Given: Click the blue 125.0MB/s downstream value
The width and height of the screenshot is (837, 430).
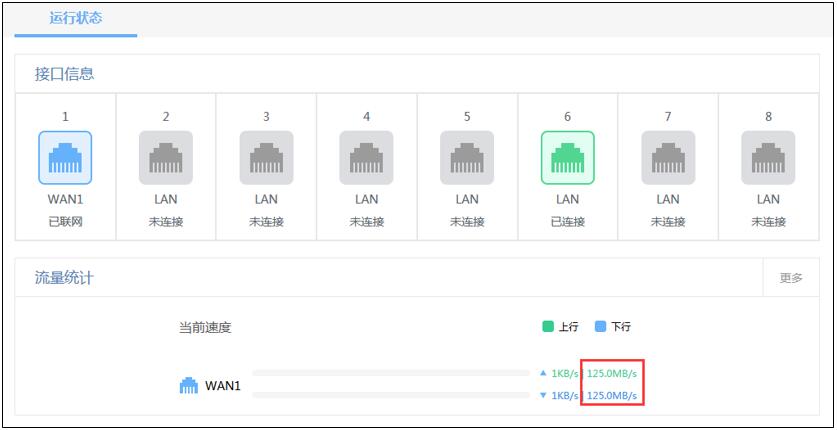Looking at the screenshot, I should tap(612, 396).
